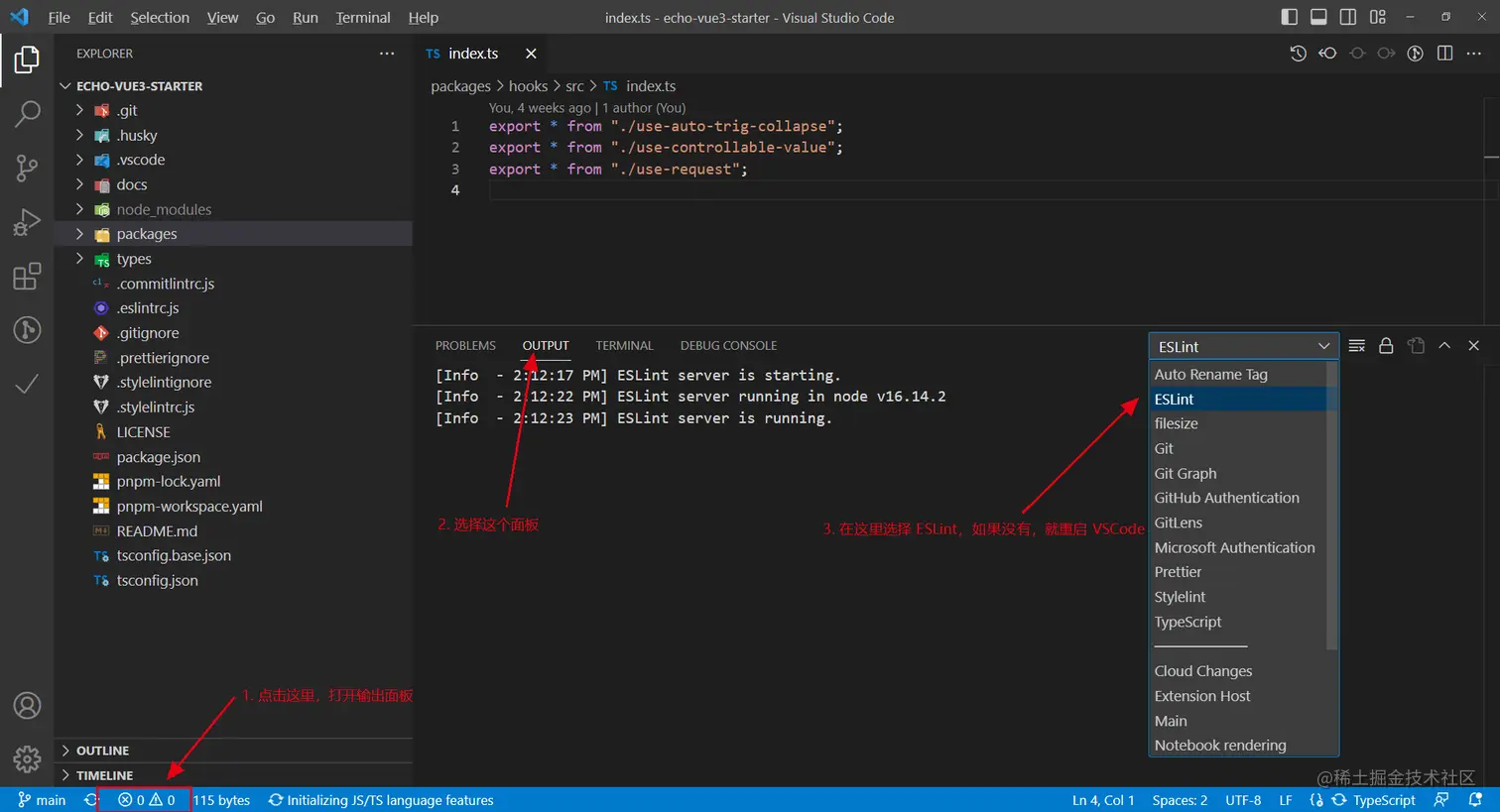The height and width of the screenshot is (812, 1500).
Task: Open the Source Control view
Action: click(x=27, y=168)
